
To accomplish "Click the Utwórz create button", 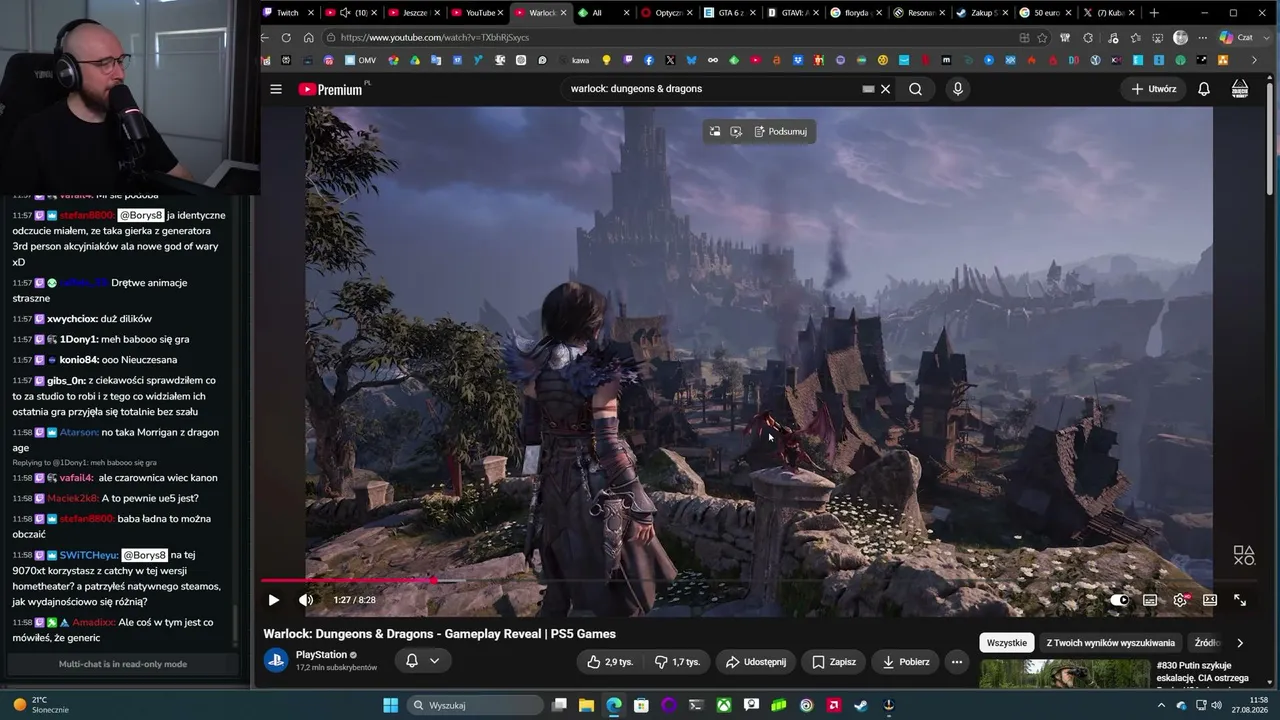I will [1154, 89].
